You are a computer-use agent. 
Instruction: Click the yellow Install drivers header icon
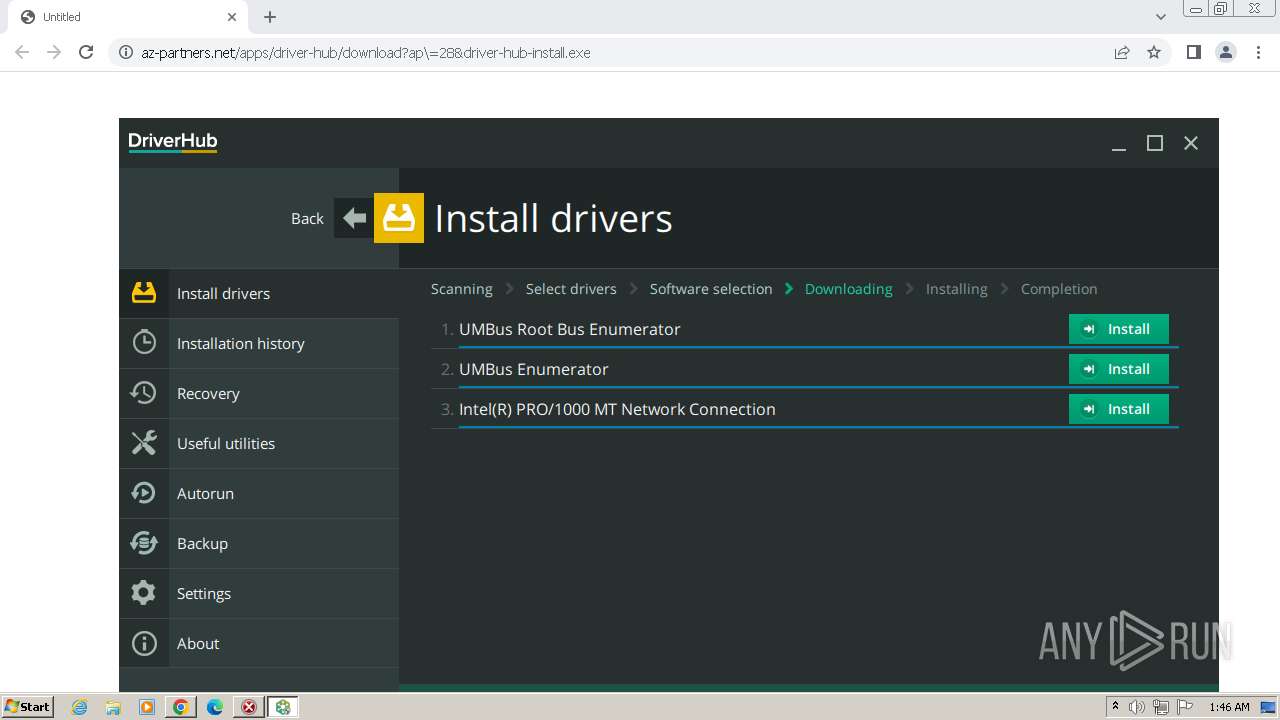tap(399, 218)
